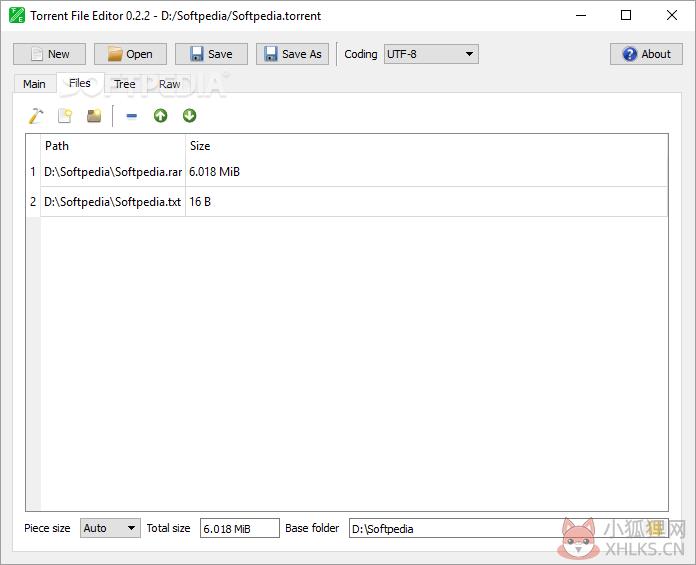The width and height of the screenshot is (696, 565).
Task: Create a new torrent with New button
Action: coord(49,54)
